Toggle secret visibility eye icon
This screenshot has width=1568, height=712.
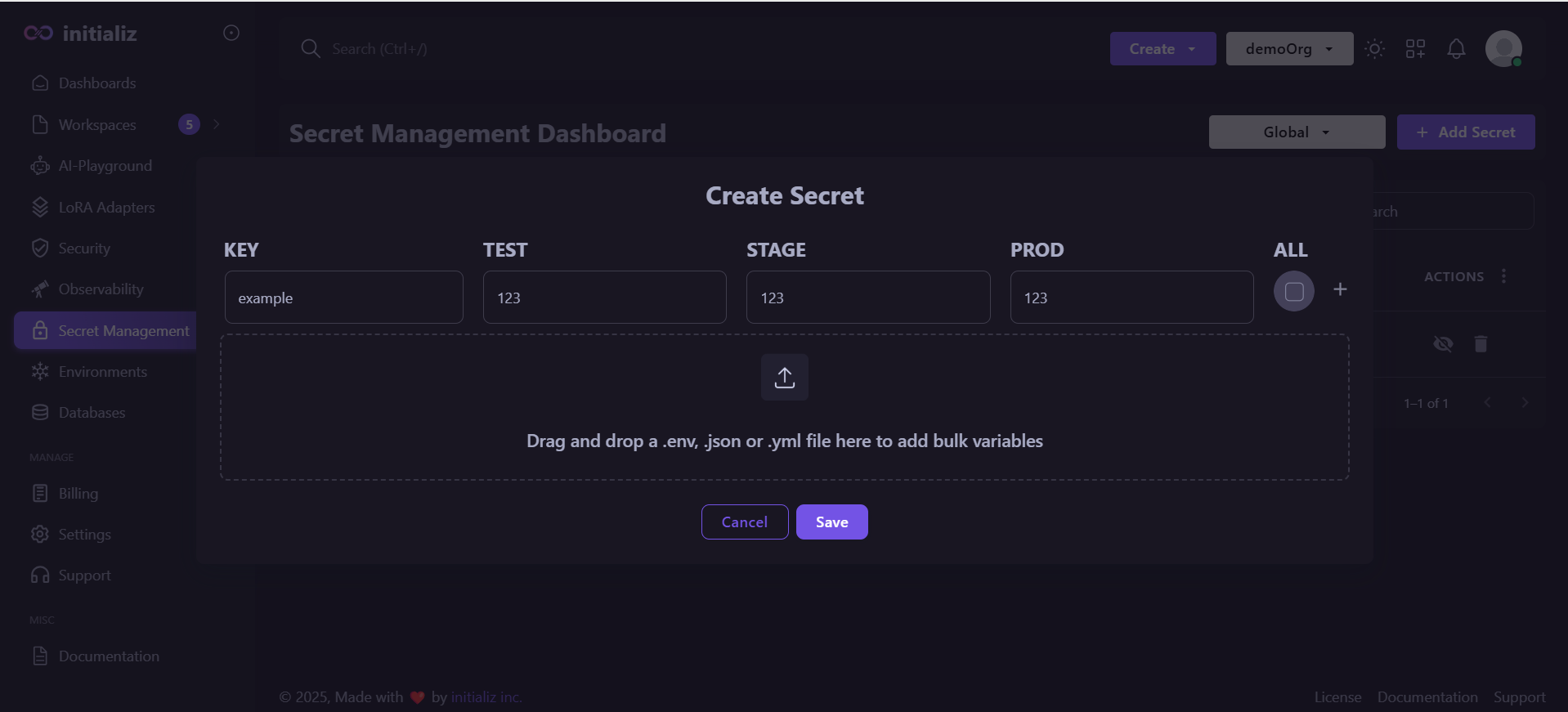coord(1444,343)
